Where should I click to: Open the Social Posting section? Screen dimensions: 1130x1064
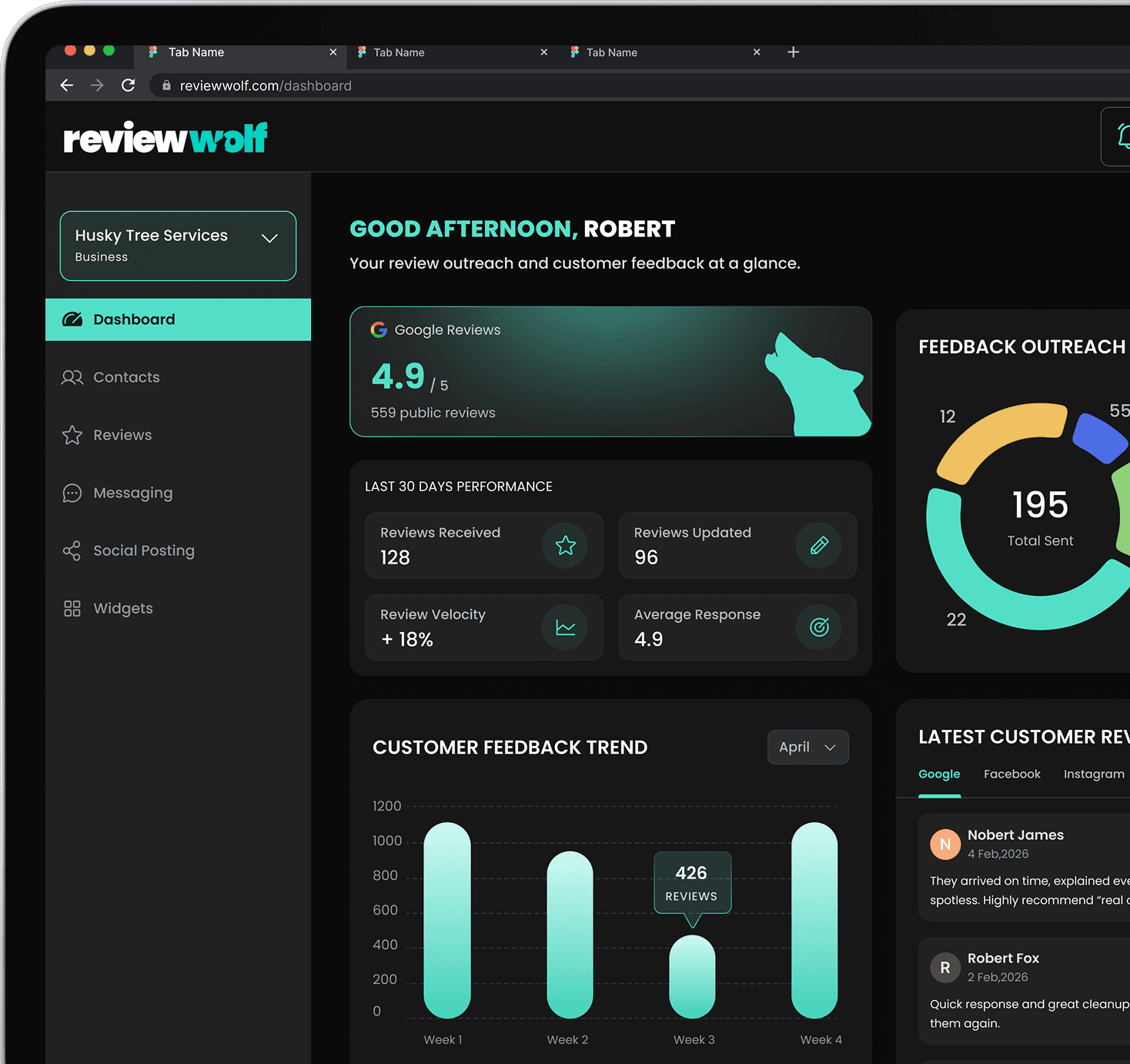(178, 550)
